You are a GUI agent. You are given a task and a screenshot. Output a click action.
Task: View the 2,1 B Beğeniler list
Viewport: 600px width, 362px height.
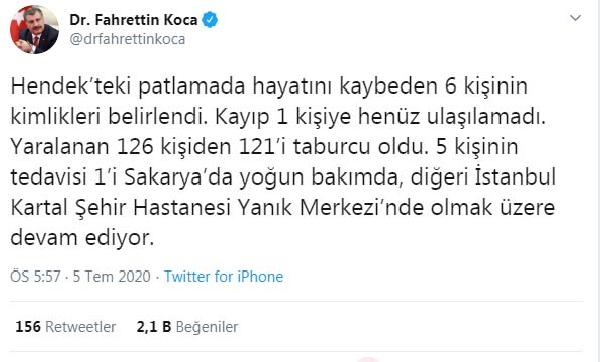[188, 327]
